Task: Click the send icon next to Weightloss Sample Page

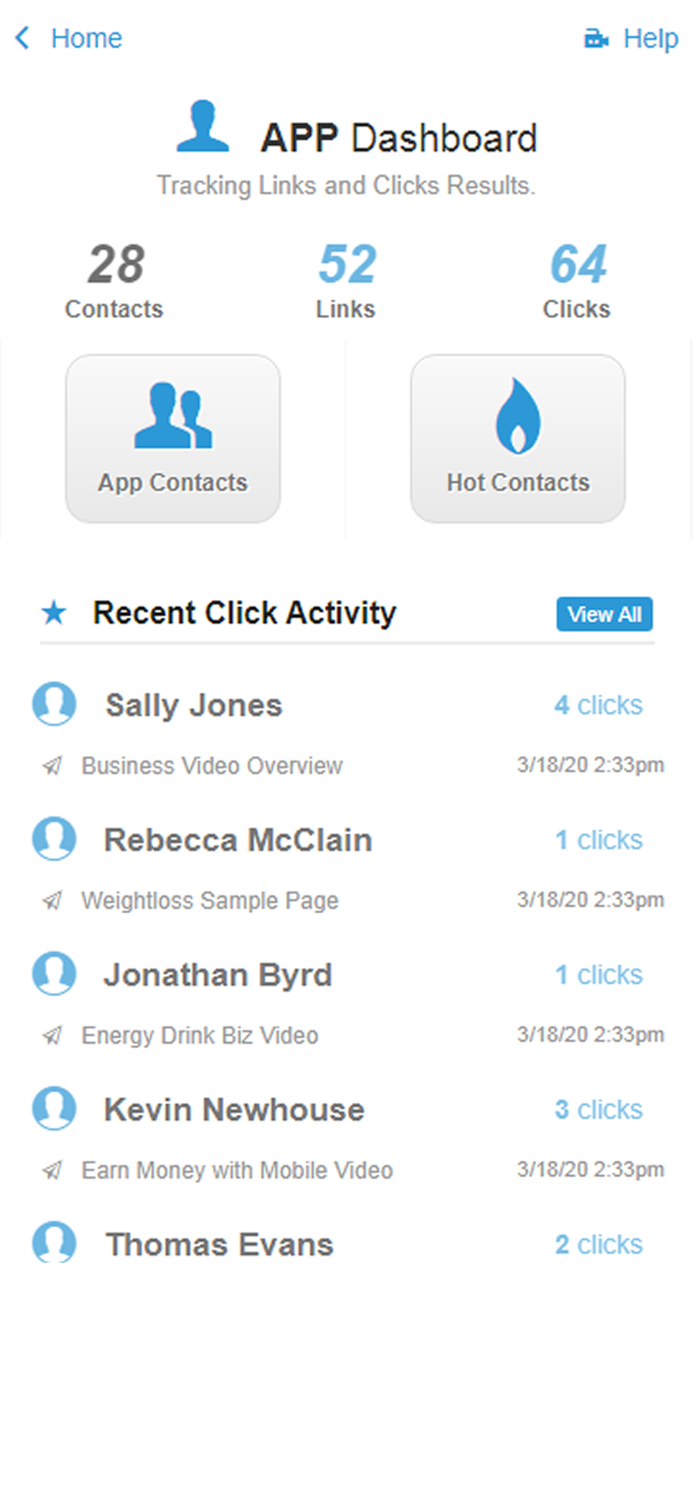Action: [52, 900]
